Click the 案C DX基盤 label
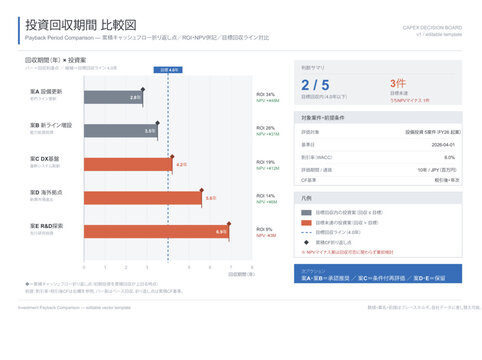This screenshot has width=482, height=360. [x=45, y=159]
